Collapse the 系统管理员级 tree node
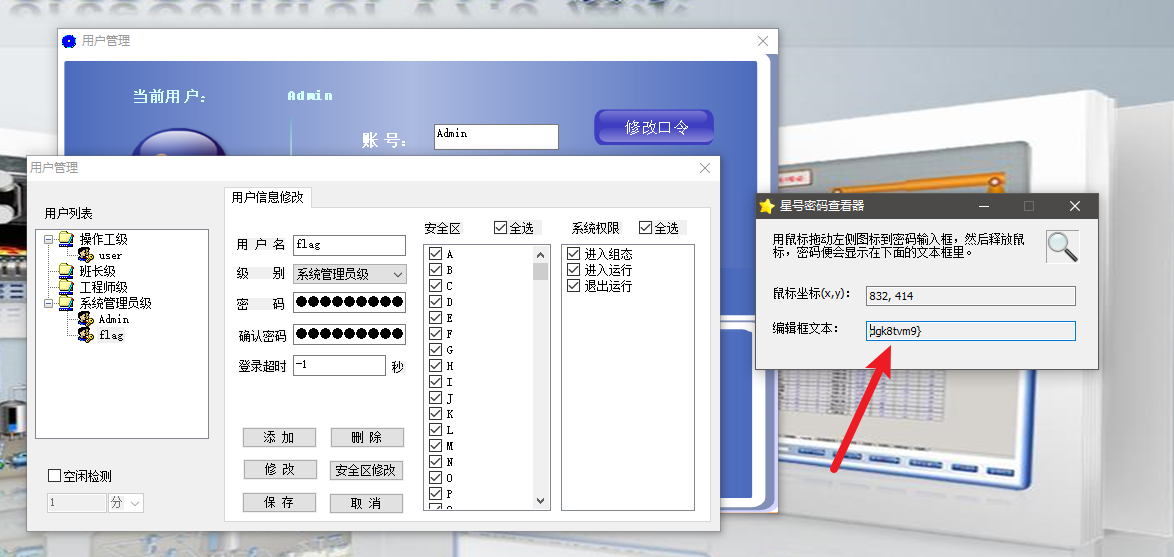 [x=49, y=303]
